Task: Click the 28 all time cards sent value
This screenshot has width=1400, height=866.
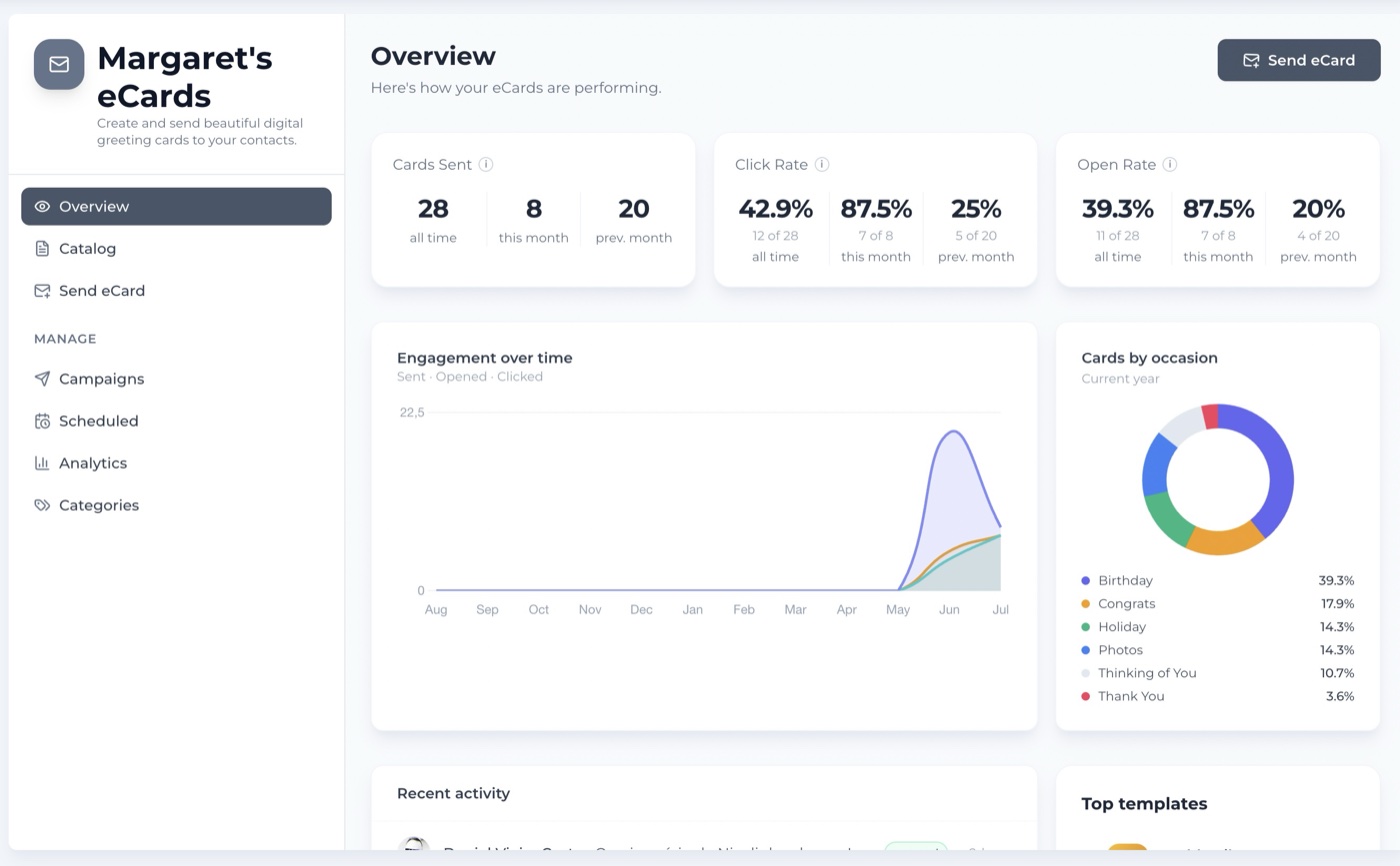Action: click(x=433, y=209)
